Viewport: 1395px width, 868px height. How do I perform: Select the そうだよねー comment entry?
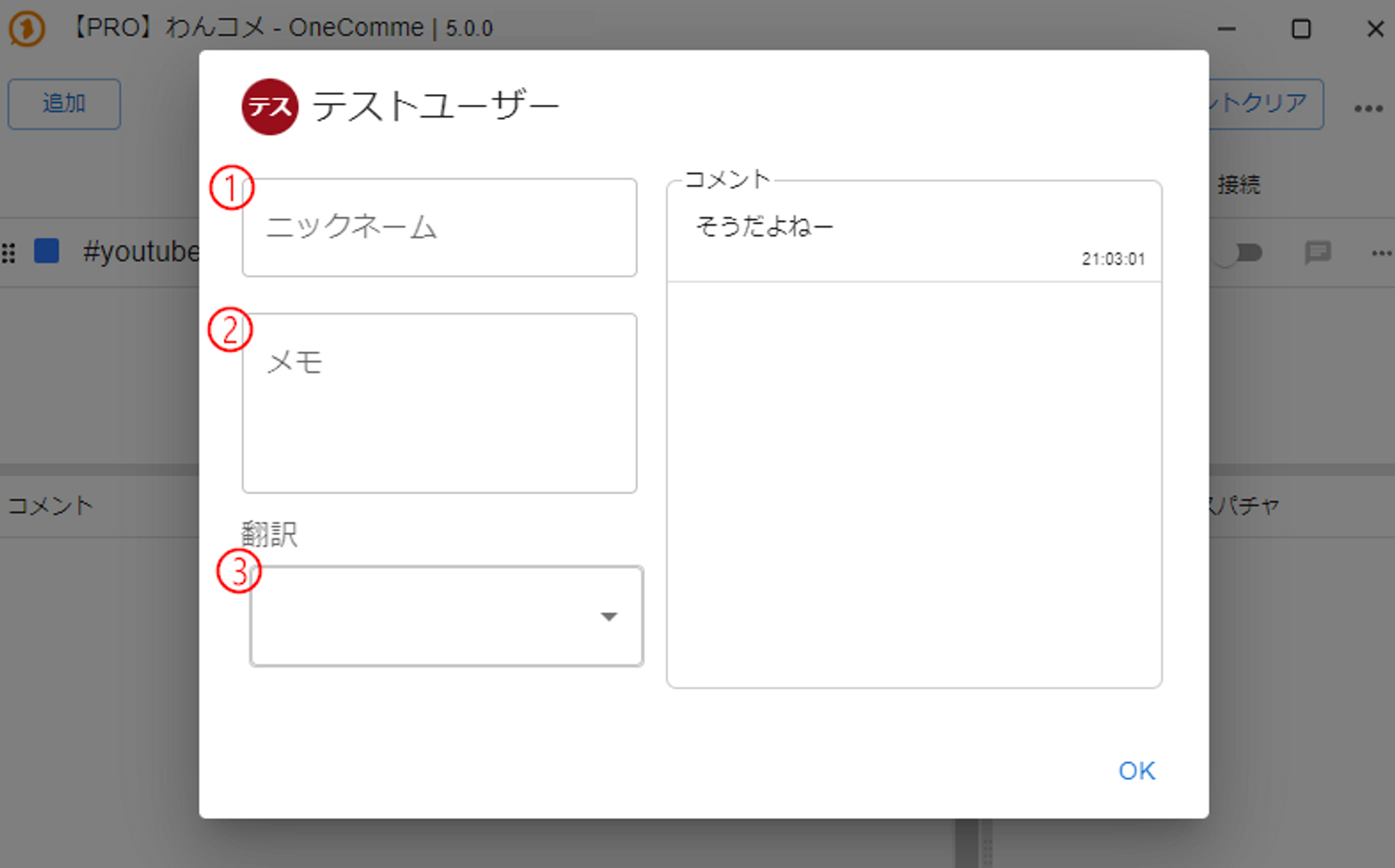[x=913, y=233]
